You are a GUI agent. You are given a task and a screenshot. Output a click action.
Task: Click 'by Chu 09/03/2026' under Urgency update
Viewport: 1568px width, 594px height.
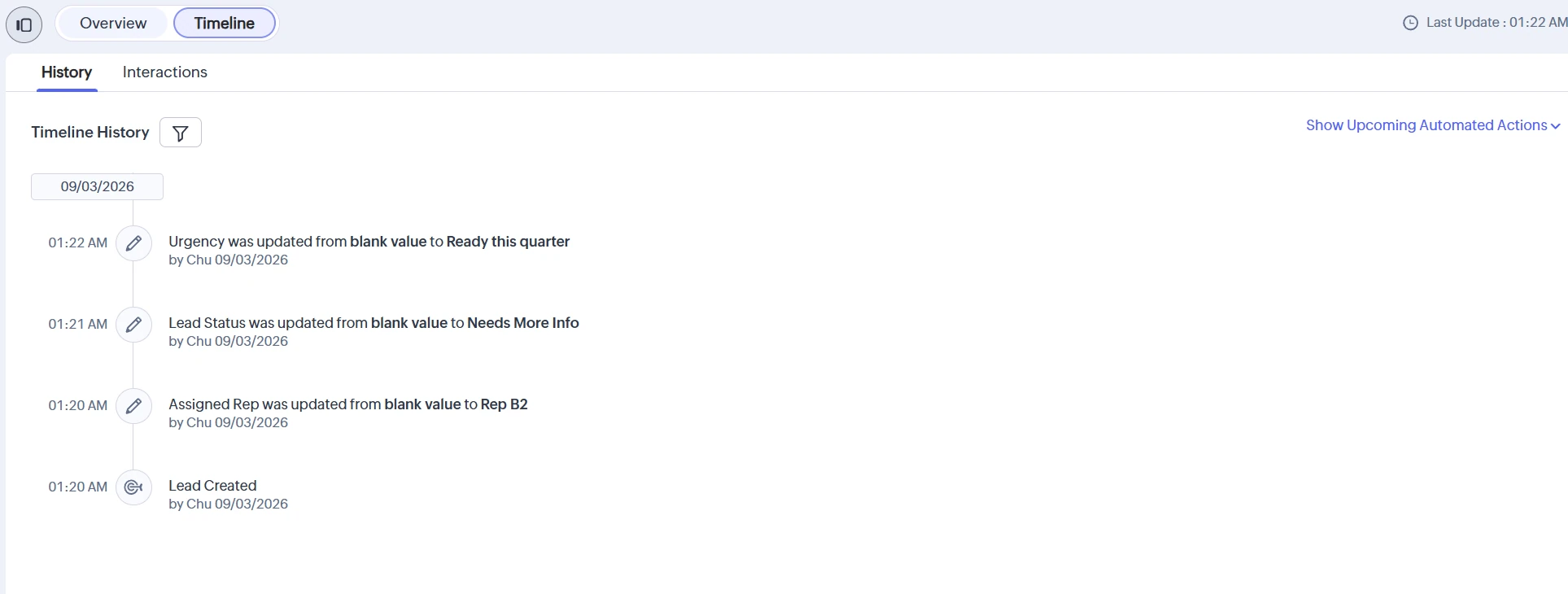click(x=228, y=260)
